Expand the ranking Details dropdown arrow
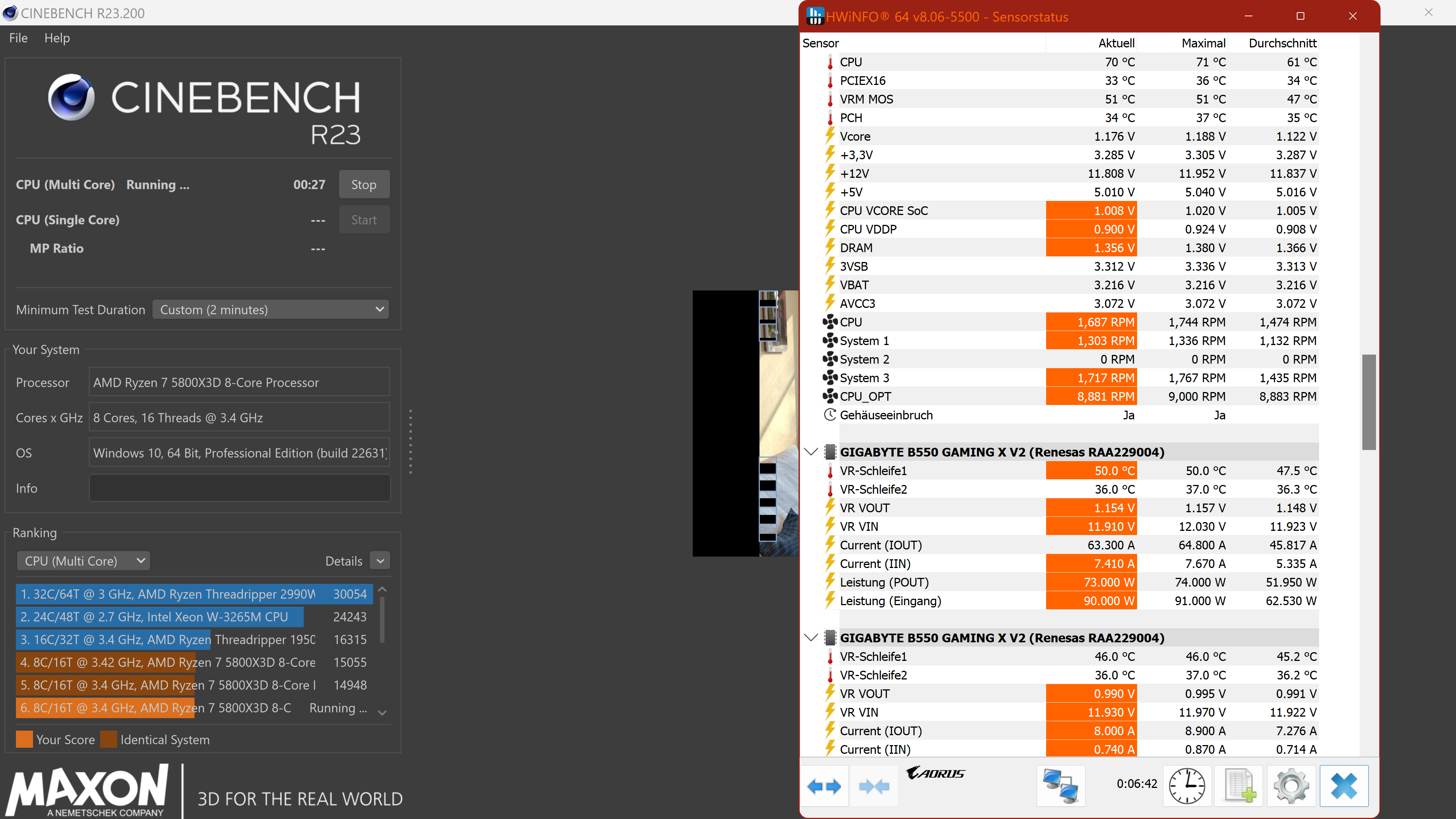Screen dimensions: 1456x819 point(380,561)
